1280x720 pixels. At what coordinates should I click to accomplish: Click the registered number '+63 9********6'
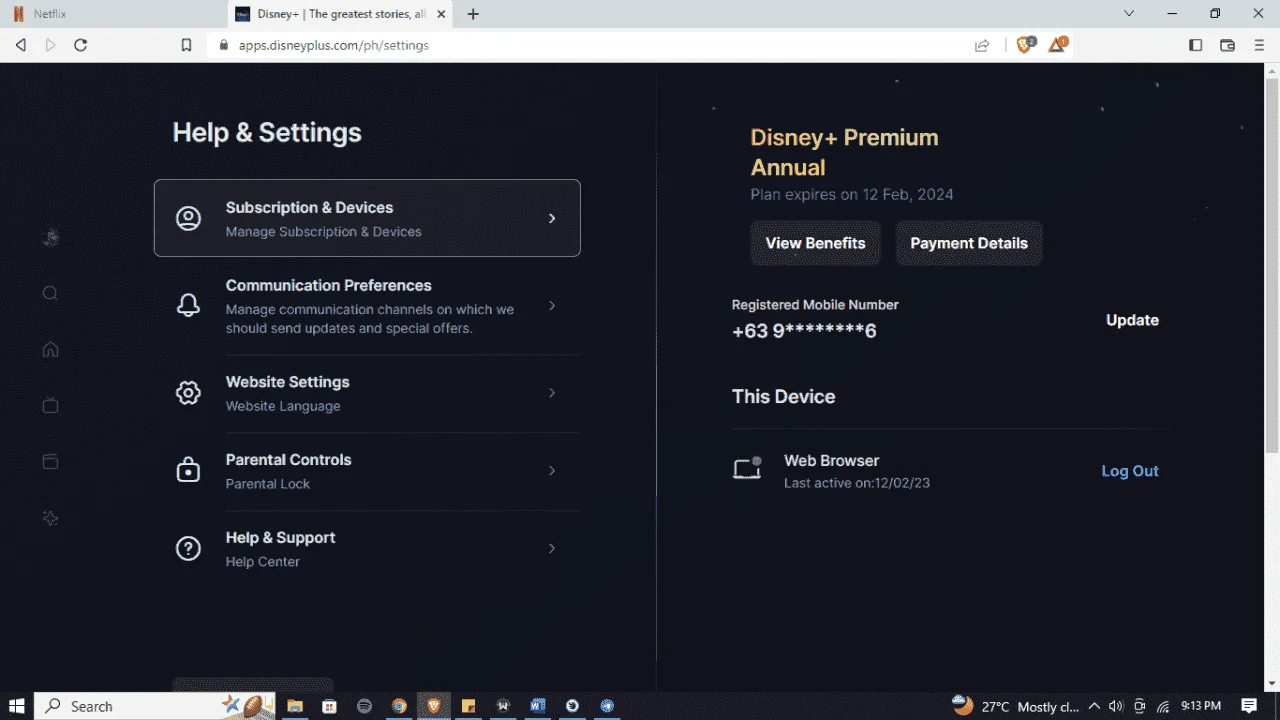tap(804, 331)
